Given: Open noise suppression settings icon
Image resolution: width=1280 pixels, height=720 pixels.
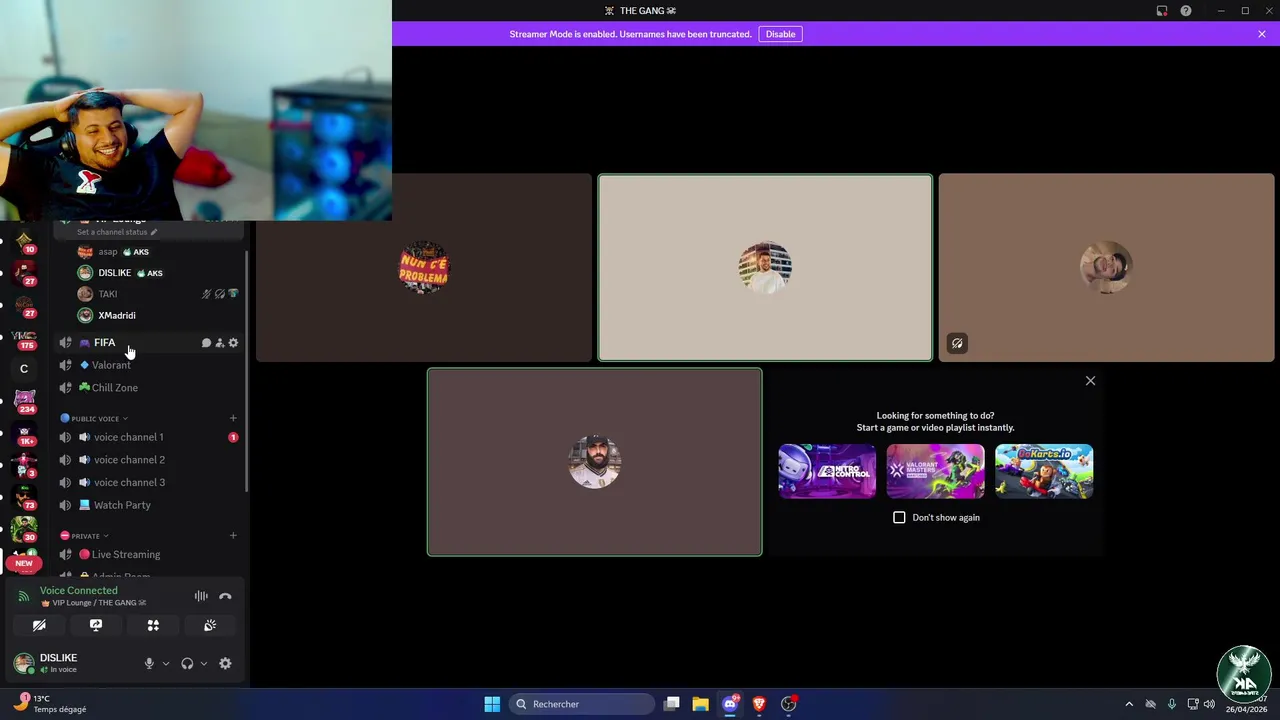Looking at the screenshot, I should tap(201, 596).
